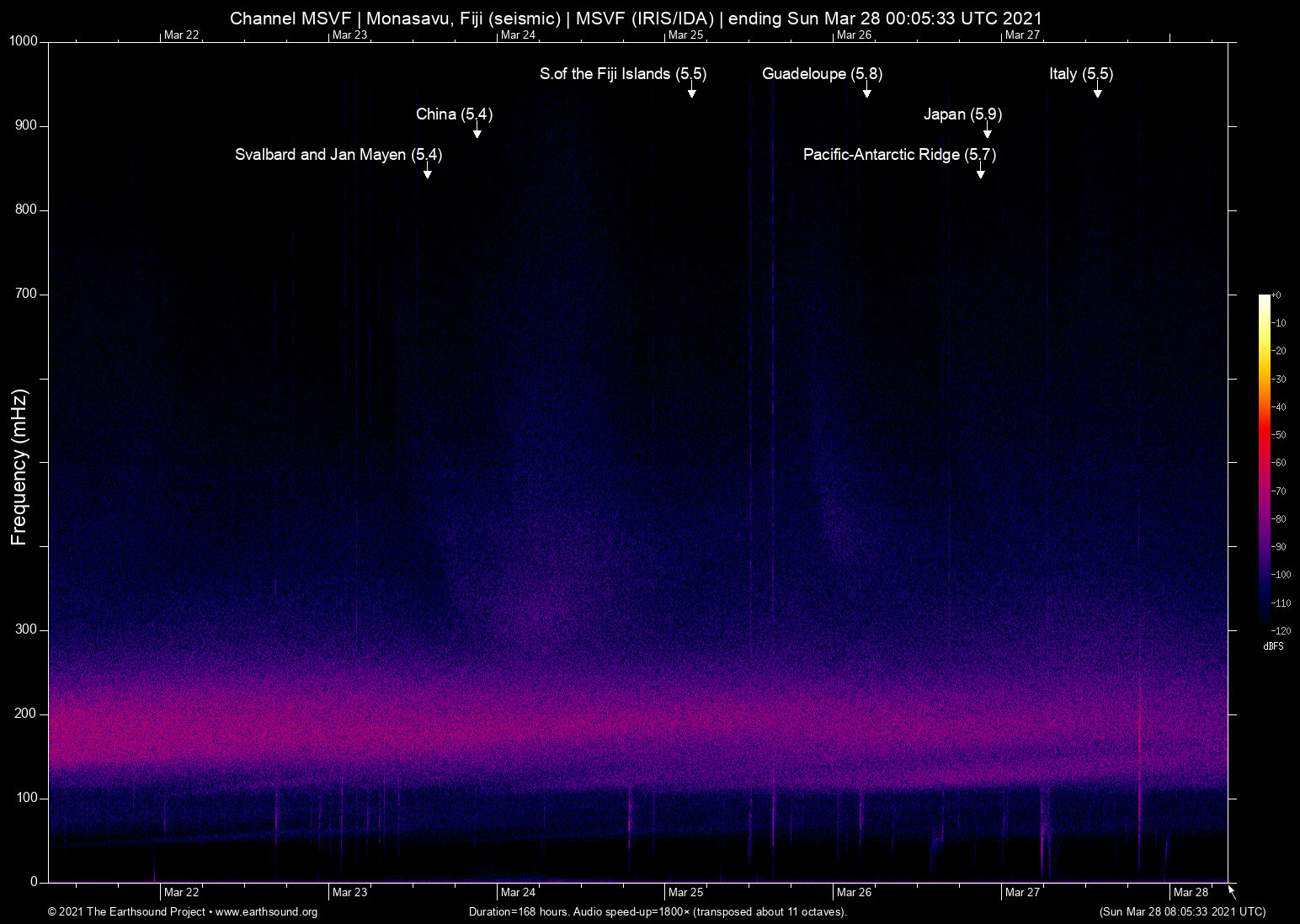The height and width of the screenshot is (924, 1300).
Task: Select the Mar 22 label on the bottom axis
Action: point(181,892)
